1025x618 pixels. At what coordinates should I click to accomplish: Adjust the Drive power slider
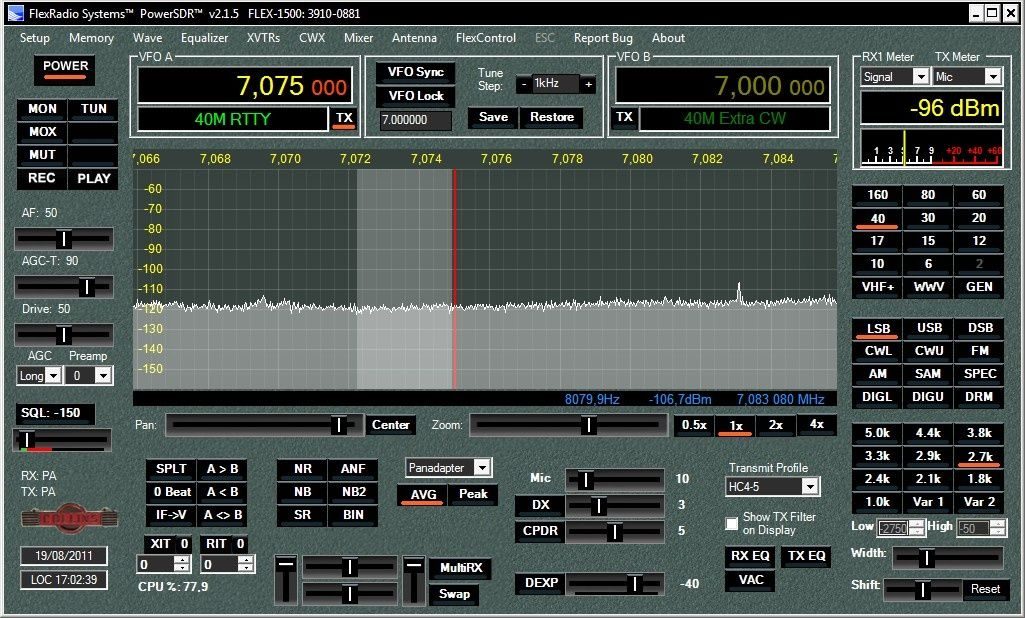pyautogui.click(x=63, y=335)
